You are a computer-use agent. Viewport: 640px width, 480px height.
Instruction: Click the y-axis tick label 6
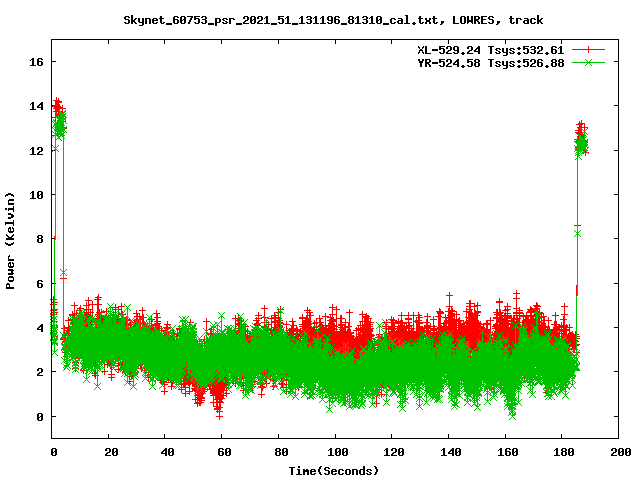coord(40,284)
